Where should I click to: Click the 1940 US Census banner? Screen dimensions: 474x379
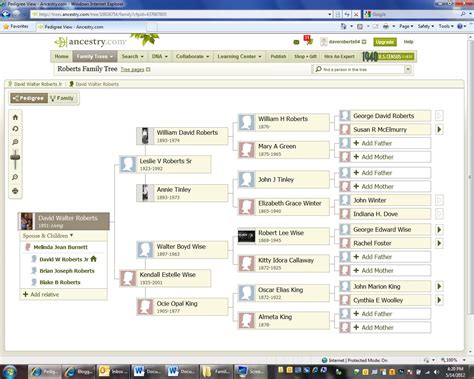[x=388, y=56]
